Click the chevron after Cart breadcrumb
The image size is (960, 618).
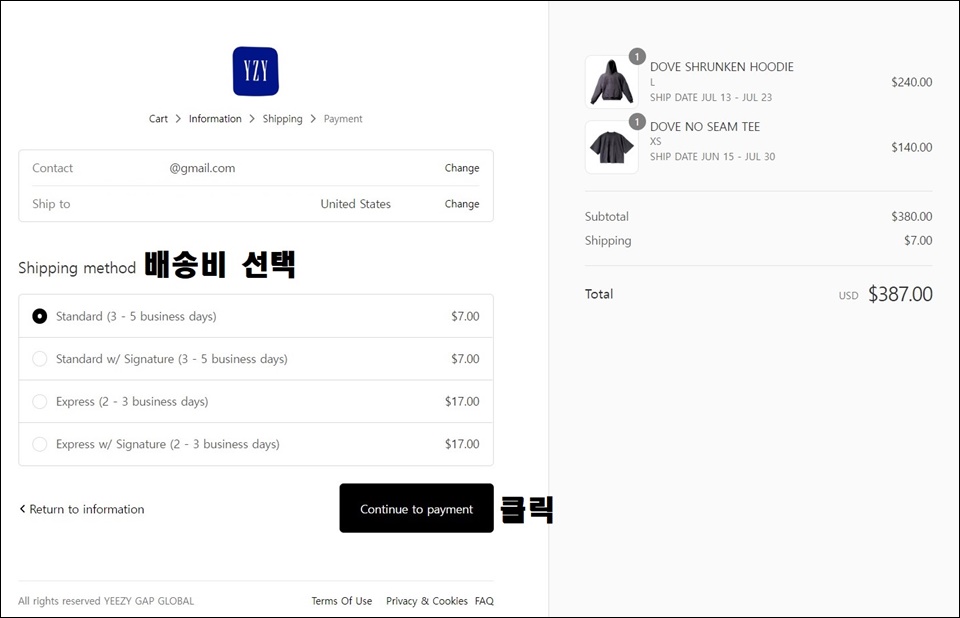(178, 119)
